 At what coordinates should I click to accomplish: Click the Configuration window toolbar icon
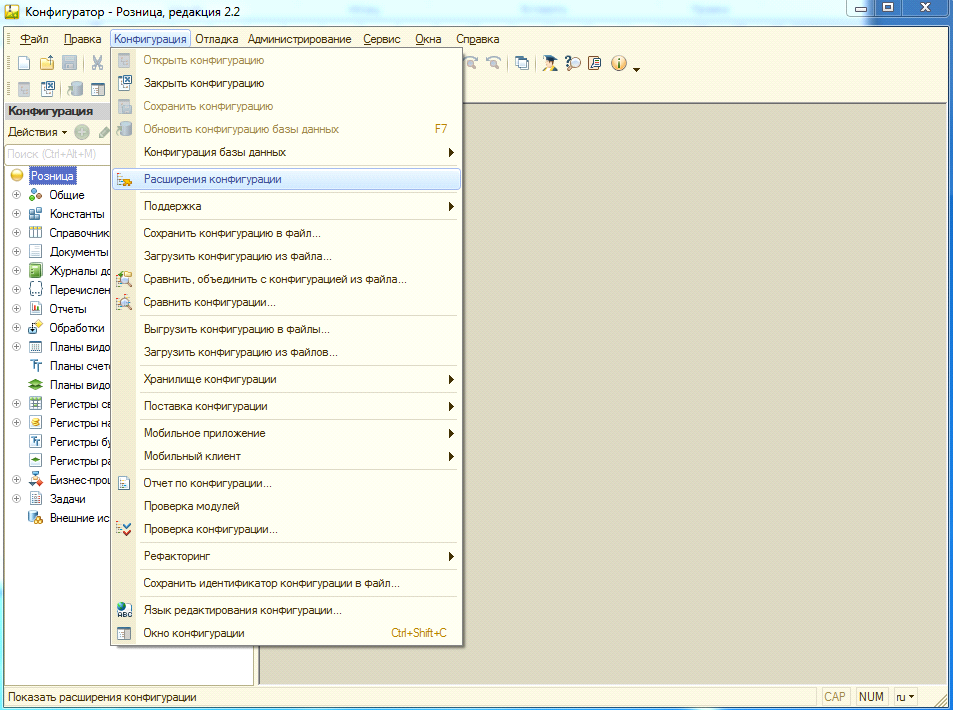pyautogui.click(x=98, y=89)
